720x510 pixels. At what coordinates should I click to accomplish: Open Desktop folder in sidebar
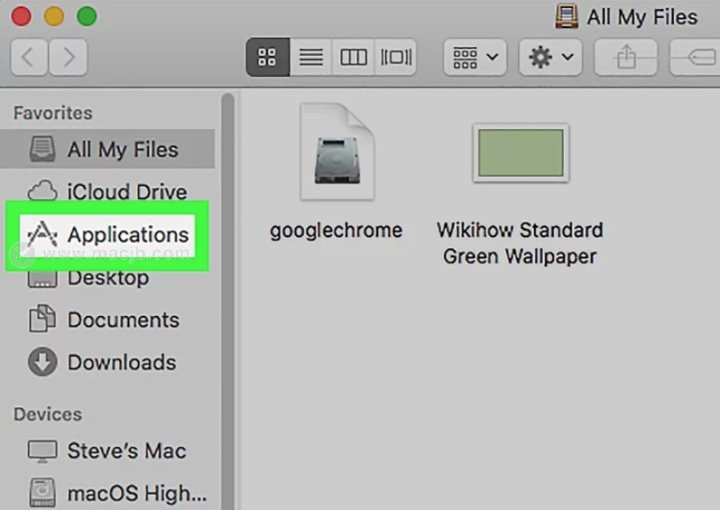click(x=107, y=278)
